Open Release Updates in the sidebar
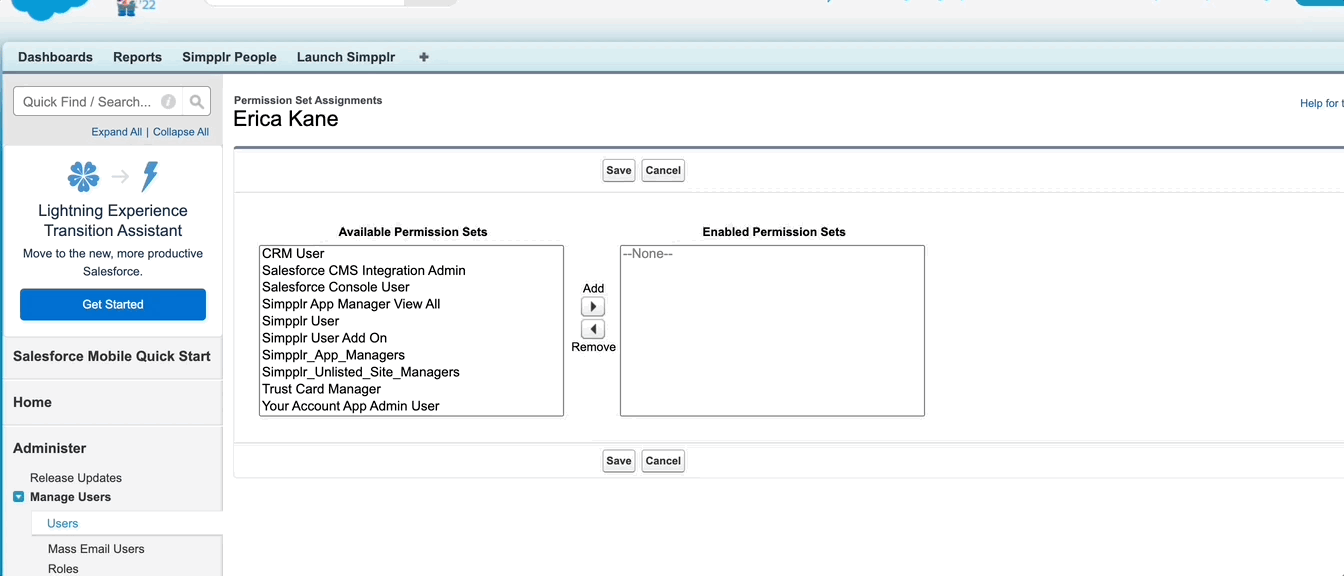Image resolution: width=1344 pixels, height=576 pixels. pyautogui.click(x=76, y=478)
